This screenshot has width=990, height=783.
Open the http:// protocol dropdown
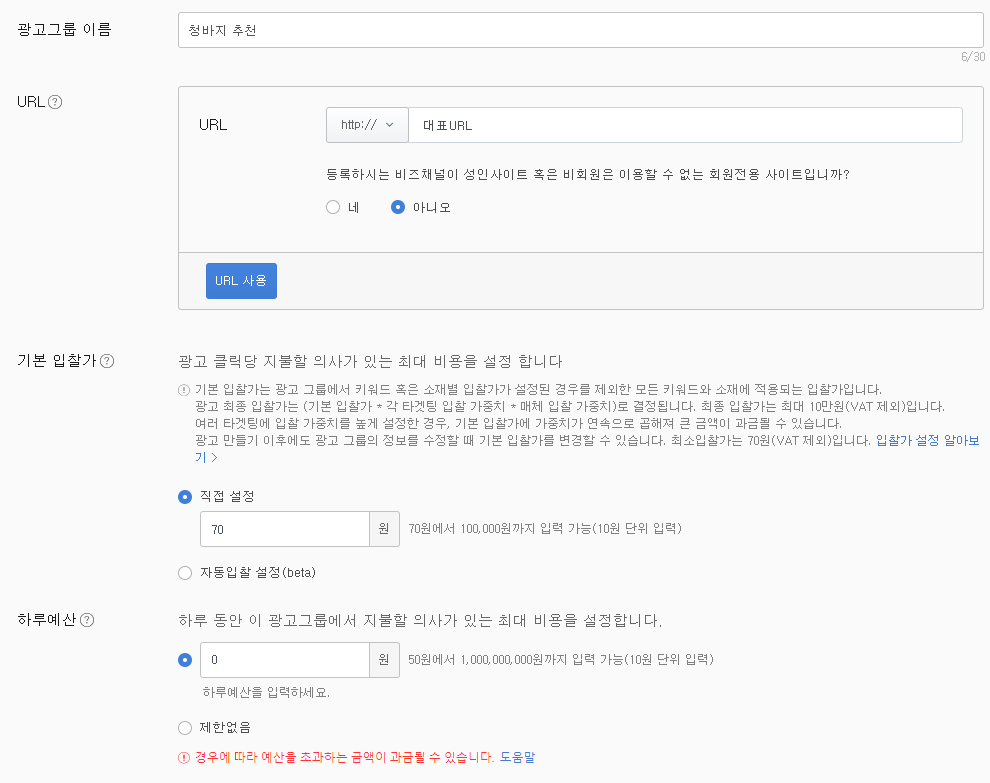pos(367,125)
